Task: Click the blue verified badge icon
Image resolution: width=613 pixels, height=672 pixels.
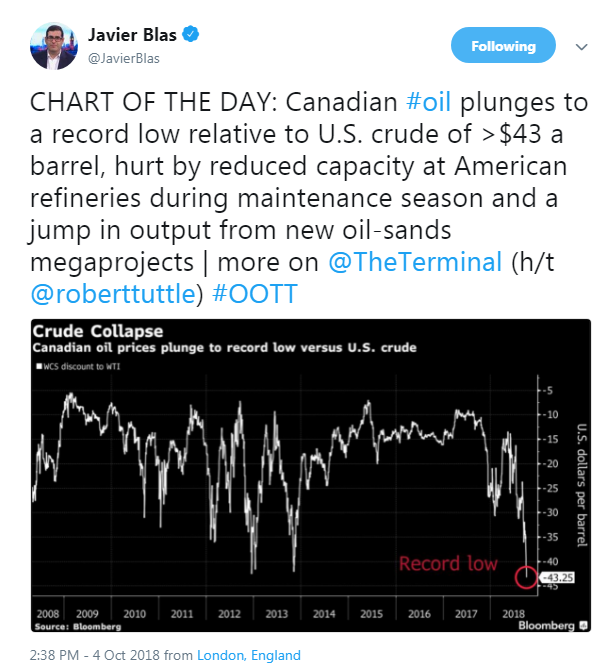Action: point(191,34)
